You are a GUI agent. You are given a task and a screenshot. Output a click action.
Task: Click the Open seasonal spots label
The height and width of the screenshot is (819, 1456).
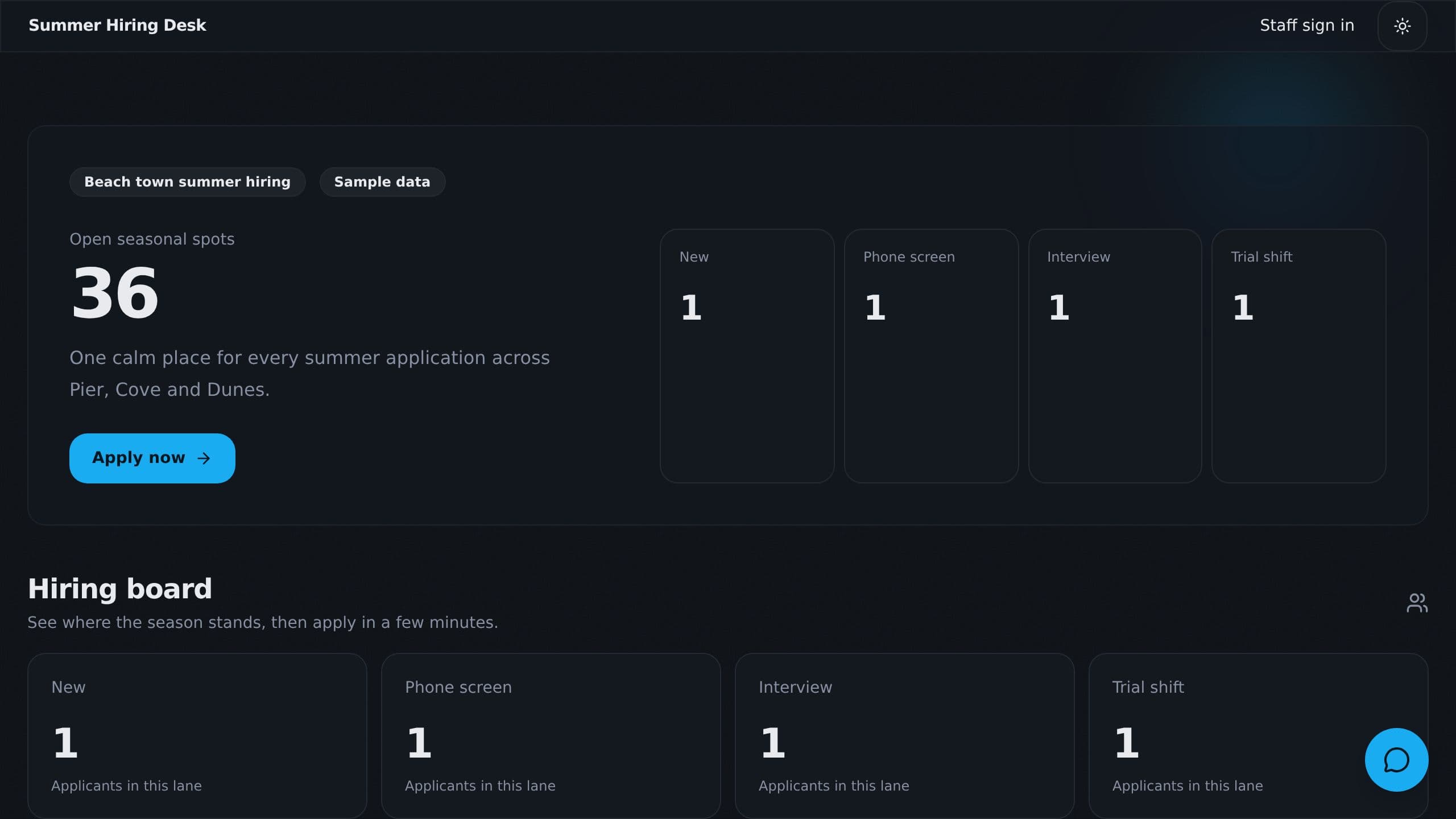click(152, 239)
